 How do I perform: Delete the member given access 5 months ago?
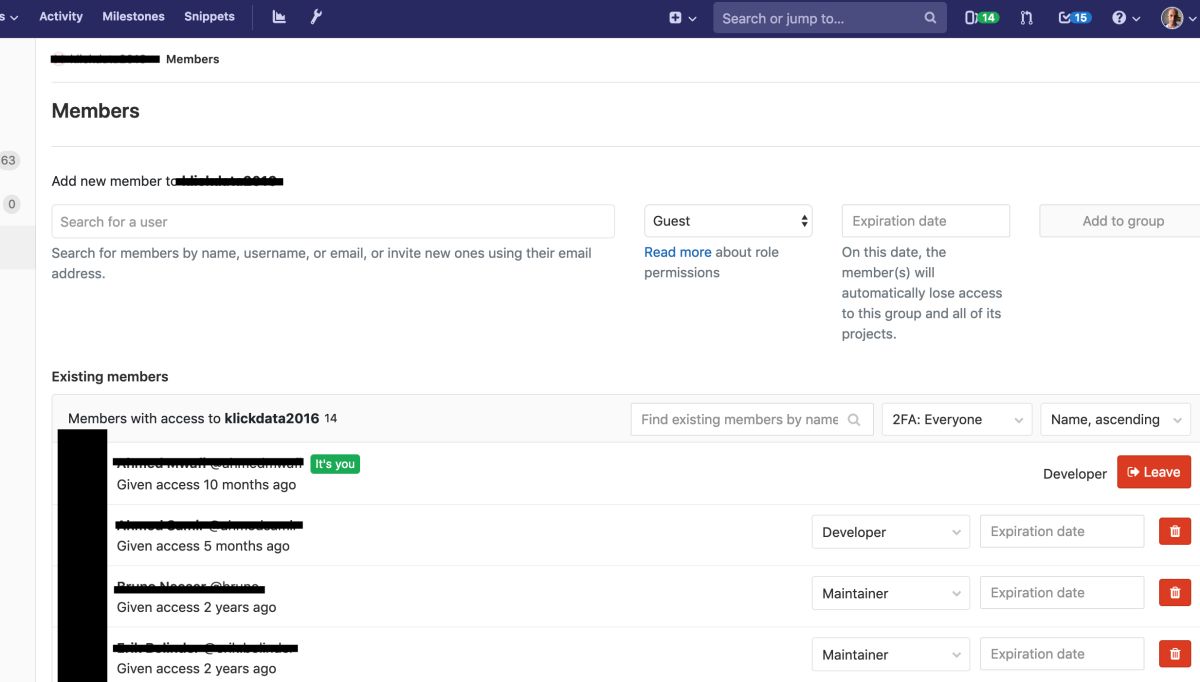[1175, 532]
